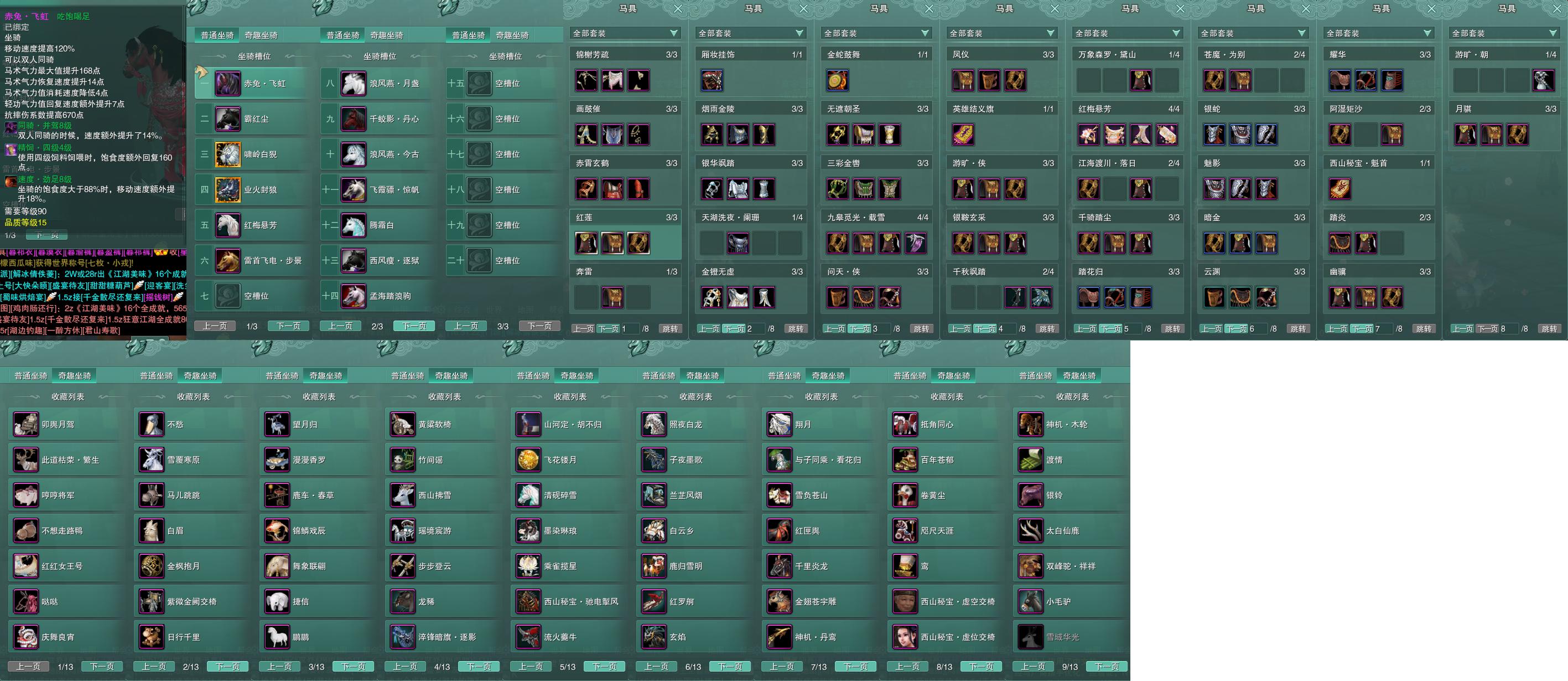The height and width of the screenshot is (681, 1568).
Task: Switch to 奇趣坐骑 tab above 赤兔·飞虹 list
Action: 261,35
